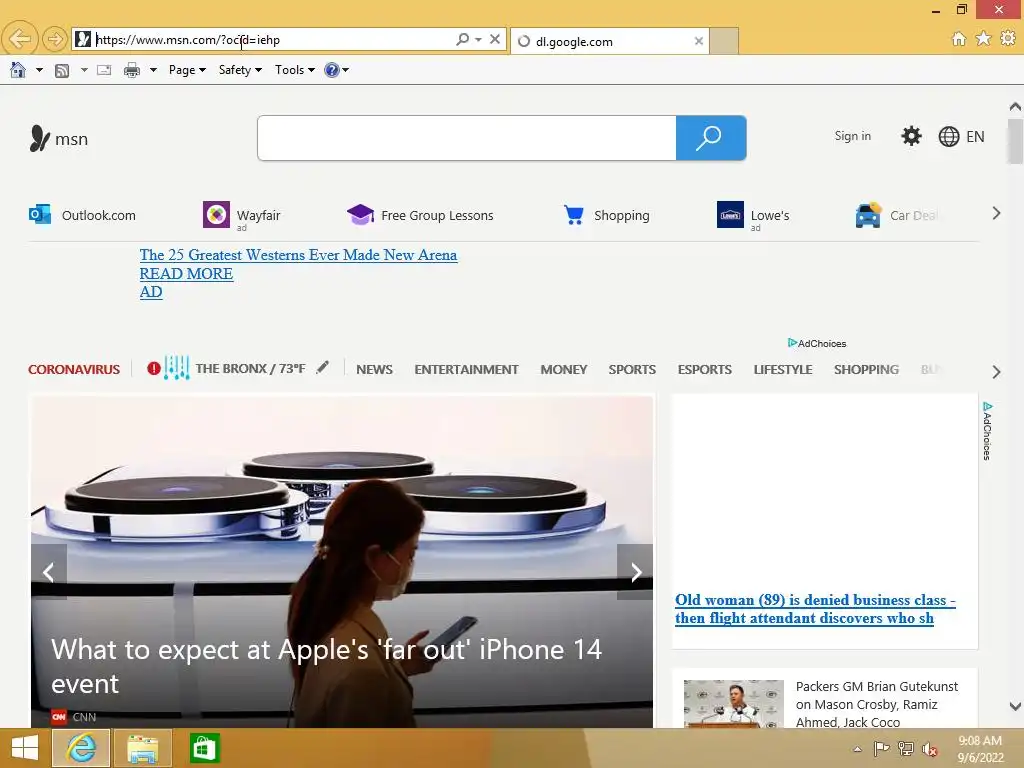Open CORONAVIRUS category

click(74, 370)
